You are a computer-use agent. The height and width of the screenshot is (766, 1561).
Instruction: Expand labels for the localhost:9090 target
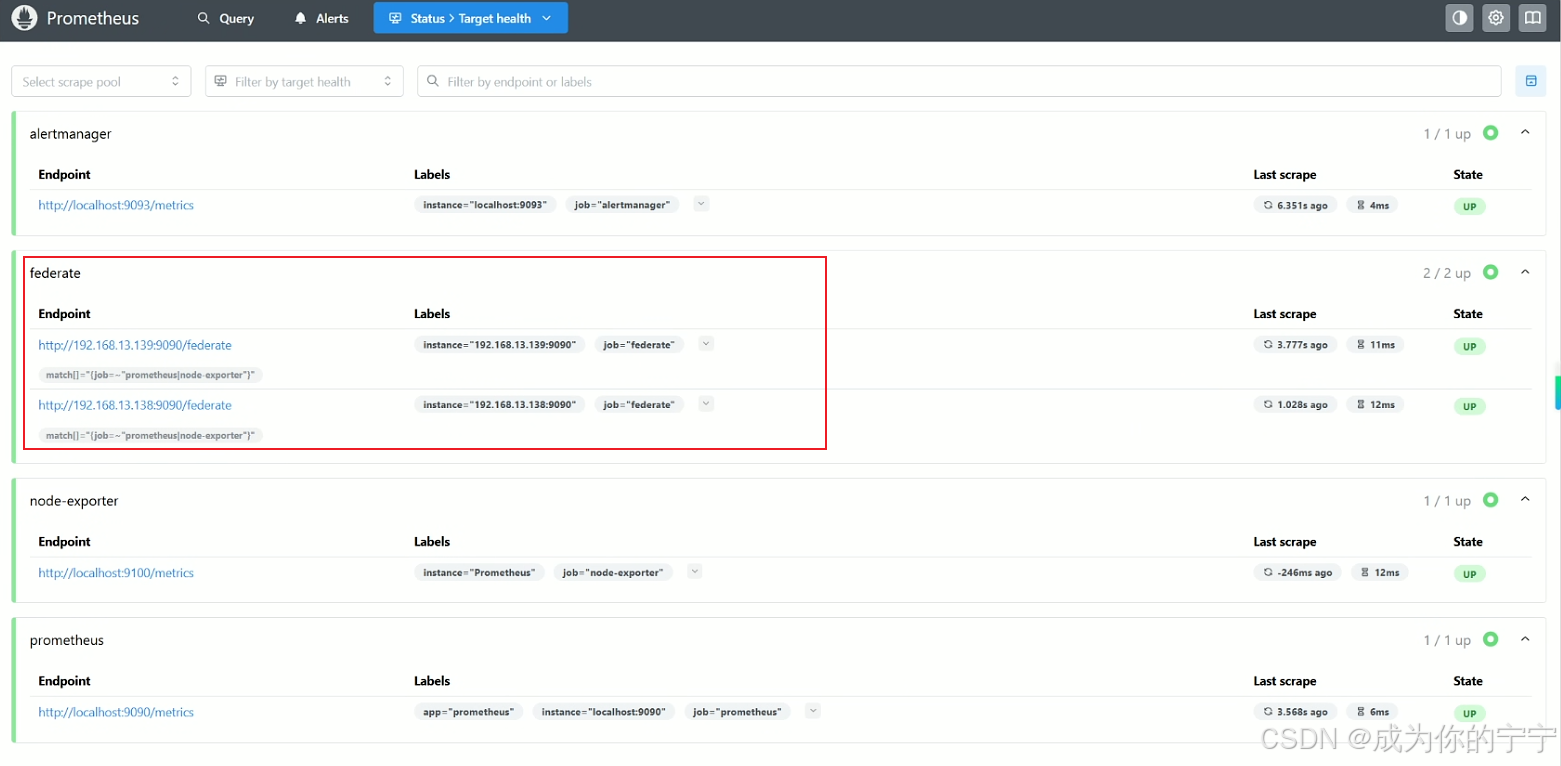(813, 711)
